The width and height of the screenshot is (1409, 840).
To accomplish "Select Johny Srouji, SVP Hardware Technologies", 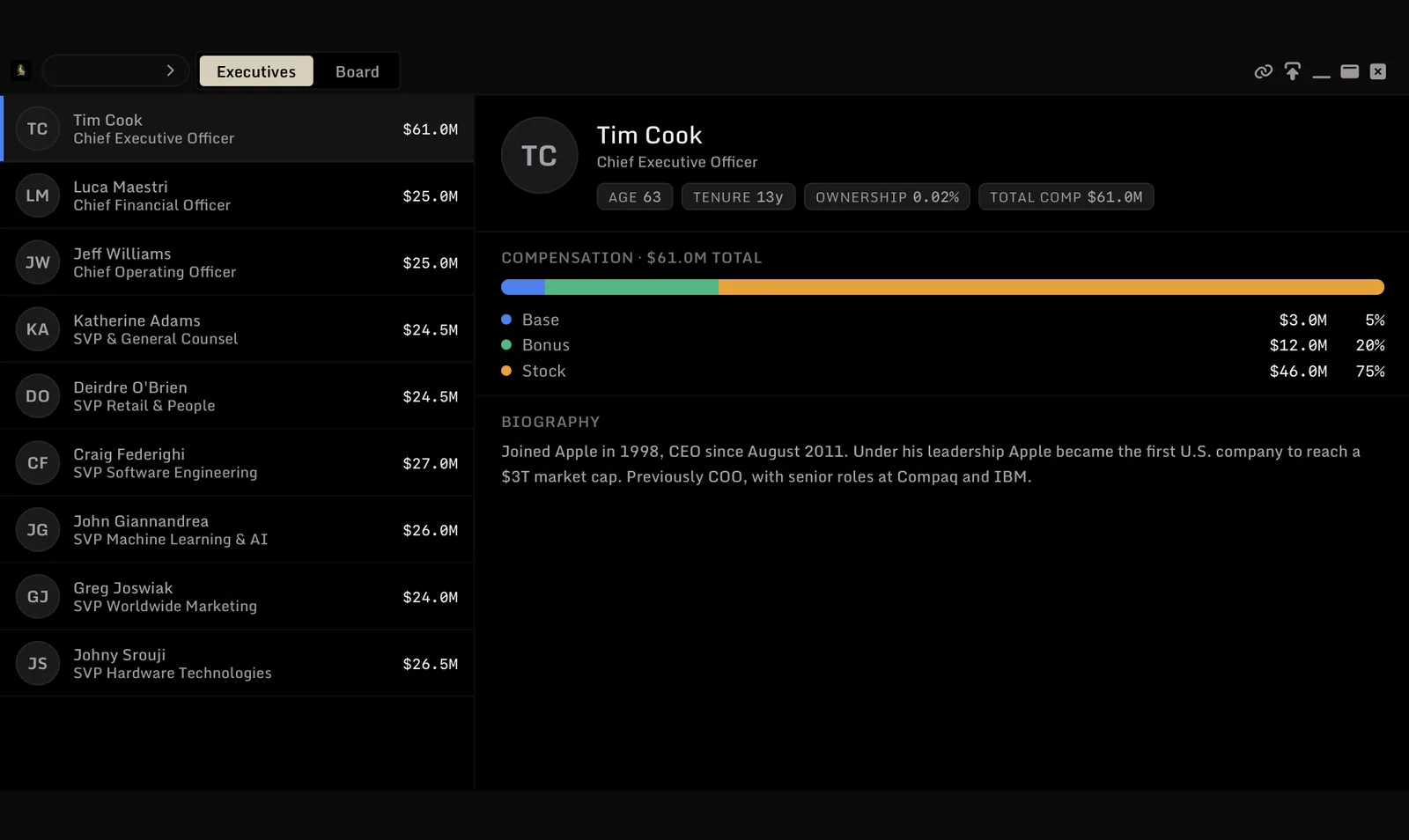I will point(237,664).
